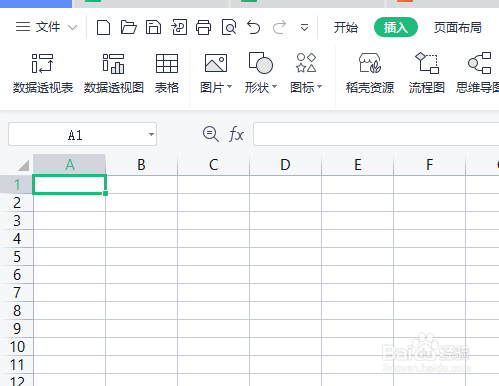Click the zoom magnifier beside fx
499x386 pixels.
pos(211,134)
